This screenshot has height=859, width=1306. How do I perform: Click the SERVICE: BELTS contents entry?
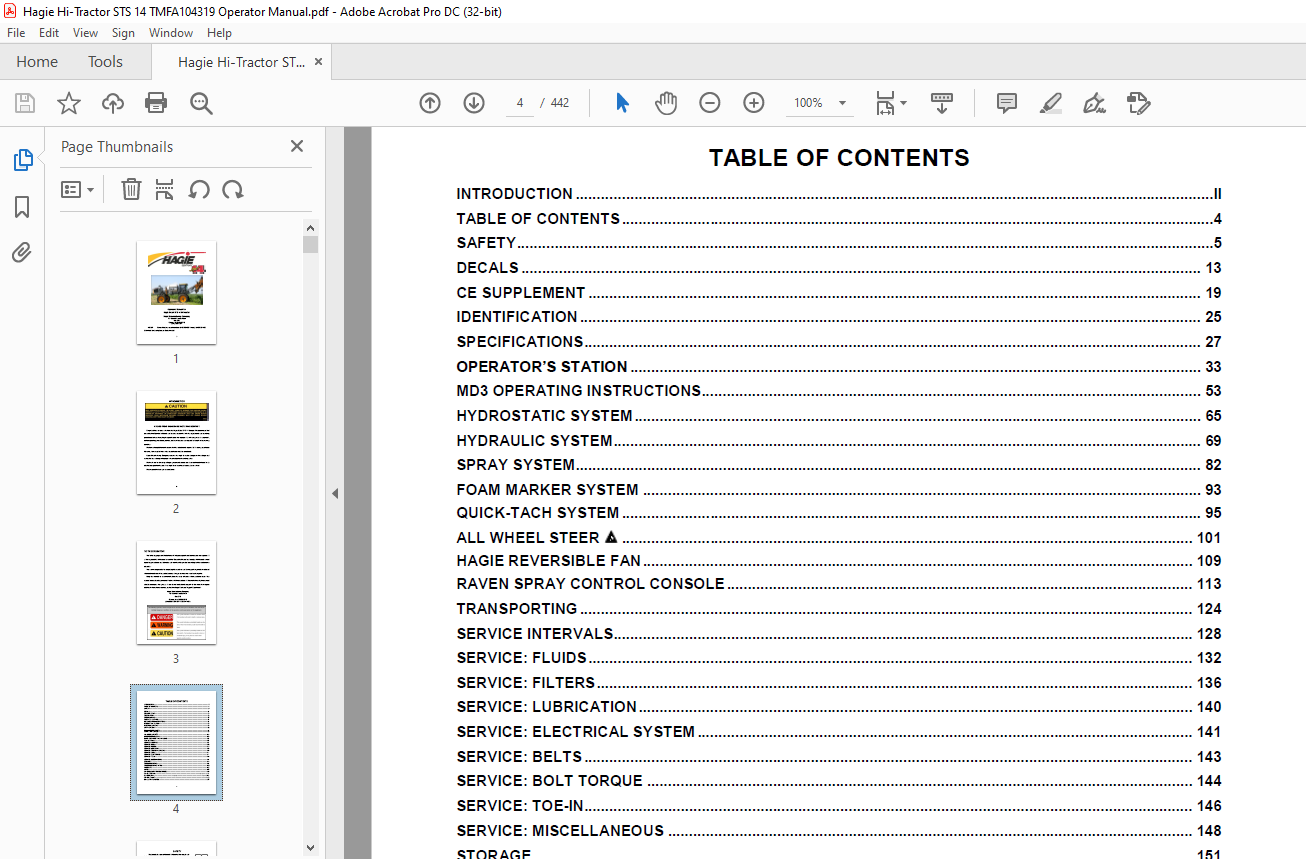839,757
